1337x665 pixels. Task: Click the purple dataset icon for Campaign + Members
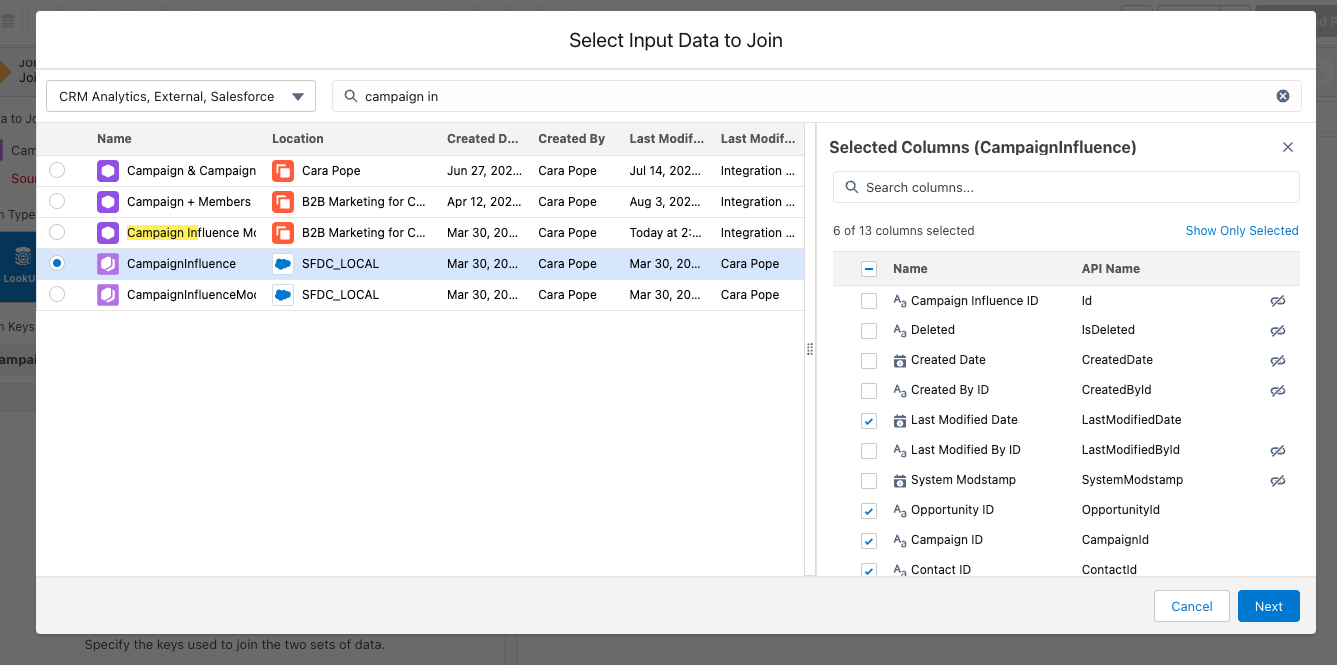[x=108, y=202]
